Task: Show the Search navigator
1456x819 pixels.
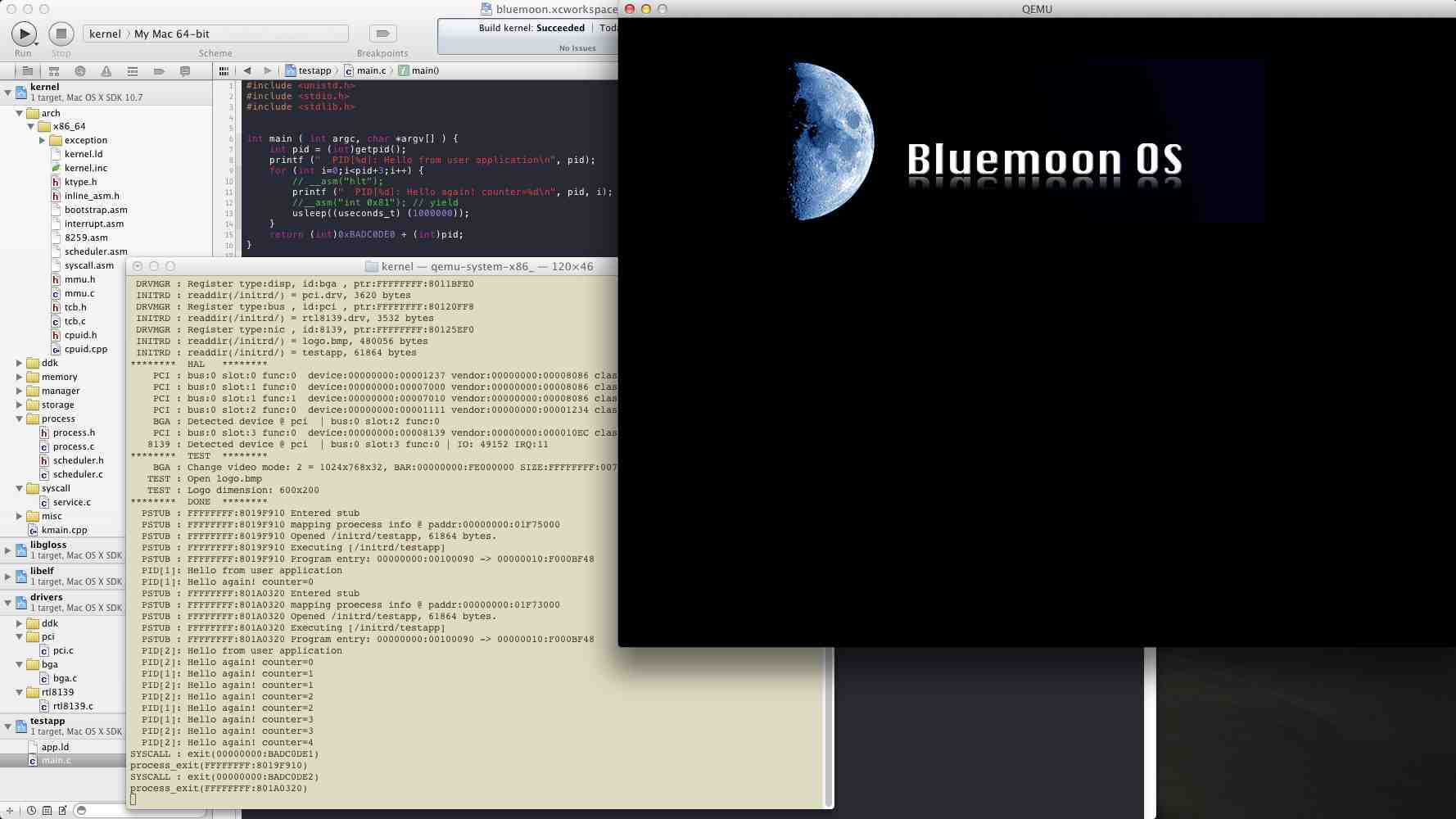Action: (x=80, y=71)
